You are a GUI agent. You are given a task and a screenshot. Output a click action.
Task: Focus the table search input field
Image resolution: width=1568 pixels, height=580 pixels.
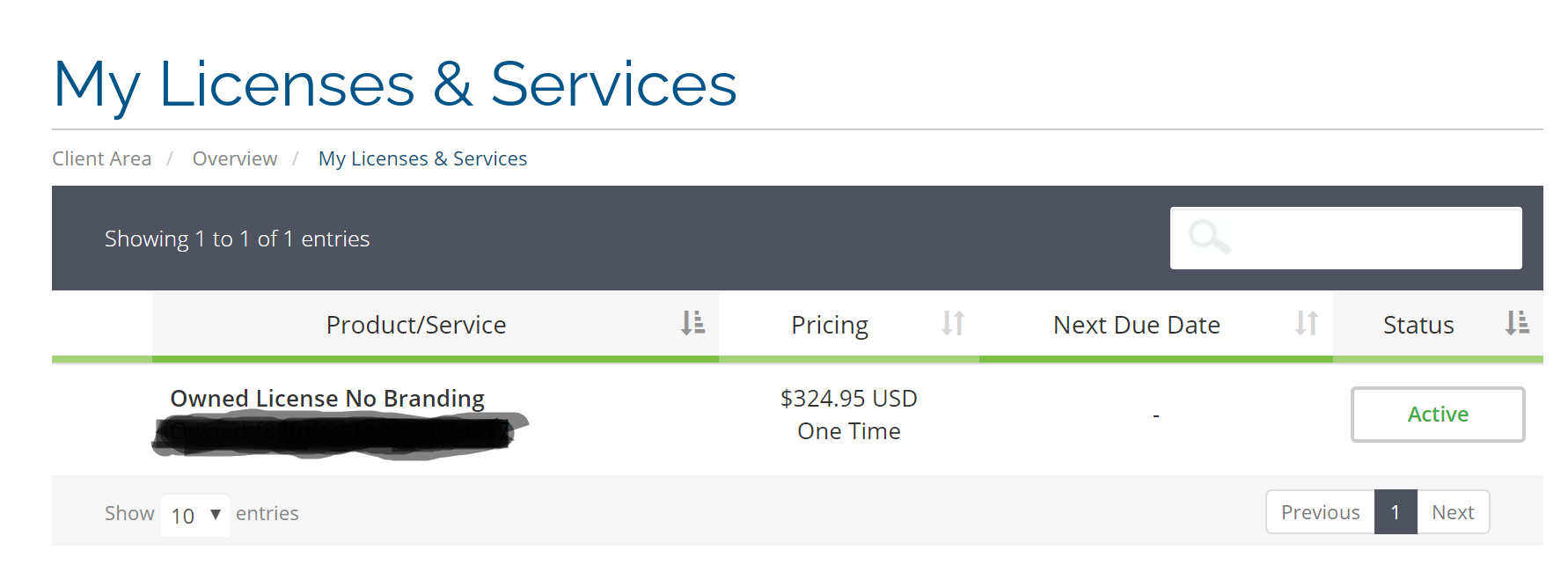click(x=1373, y=238)
